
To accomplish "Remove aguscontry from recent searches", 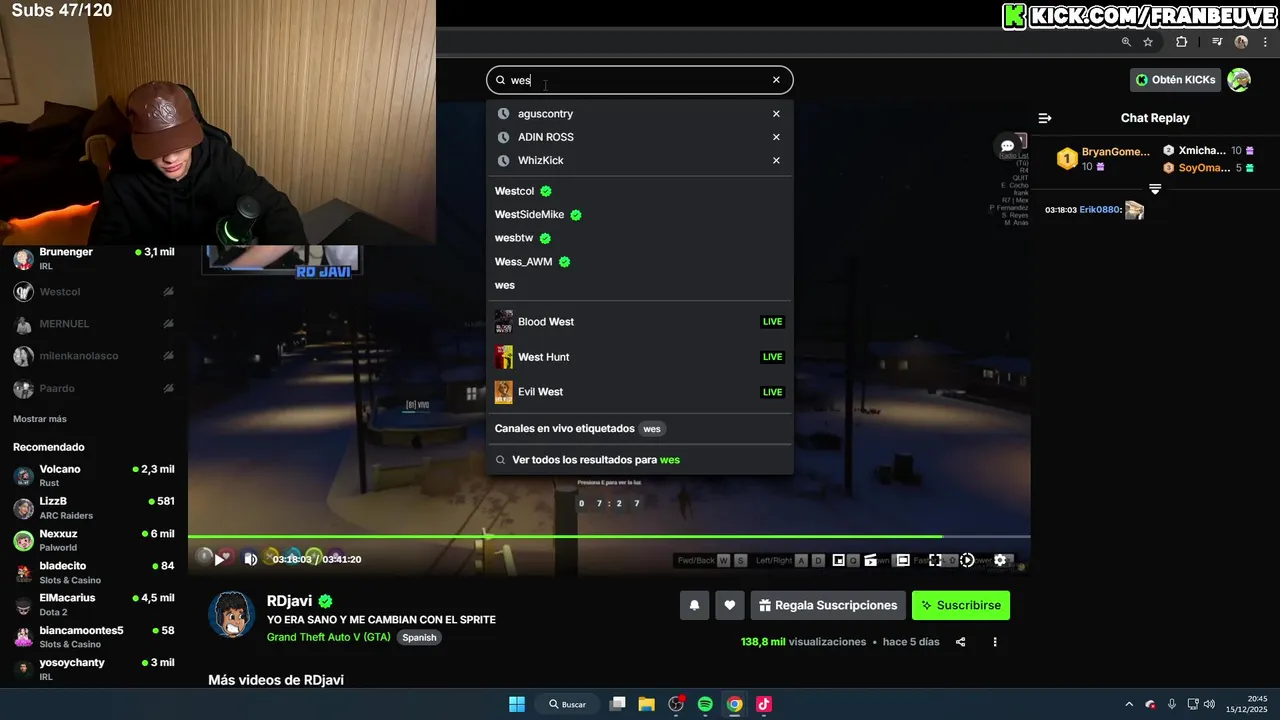I will pyautogui.click(x=776, y=114).
